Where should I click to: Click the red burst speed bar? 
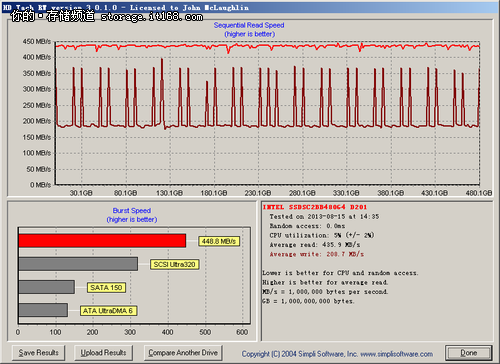click(102, 241)
